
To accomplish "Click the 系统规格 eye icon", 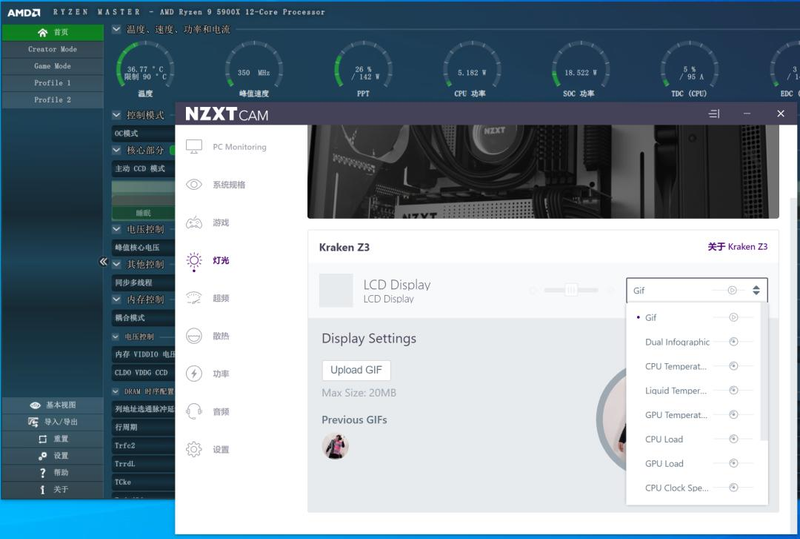I will pos(195,185).
